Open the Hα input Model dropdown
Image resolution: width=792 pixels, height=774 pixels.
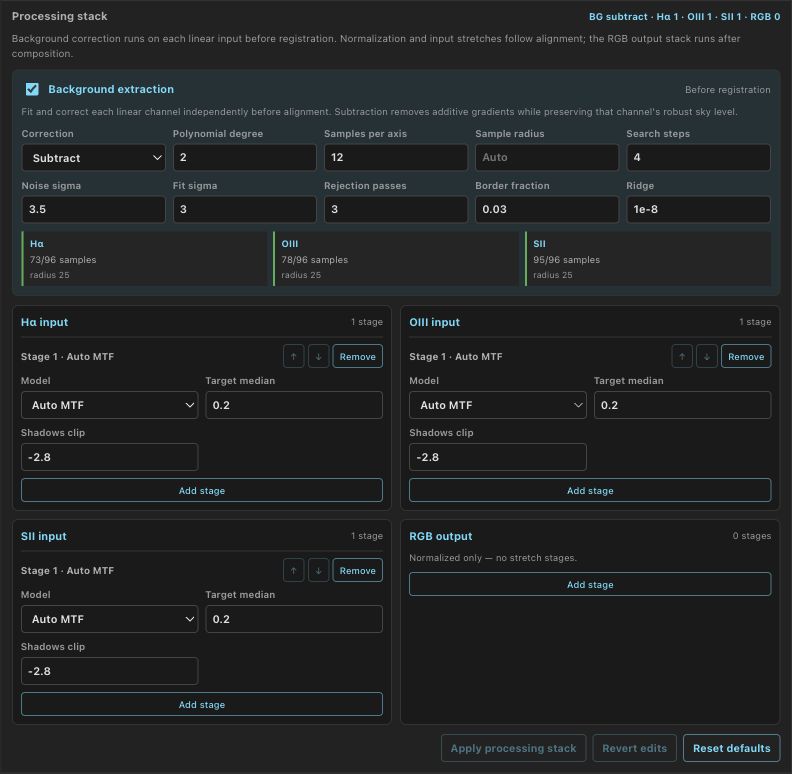[110, 405]
